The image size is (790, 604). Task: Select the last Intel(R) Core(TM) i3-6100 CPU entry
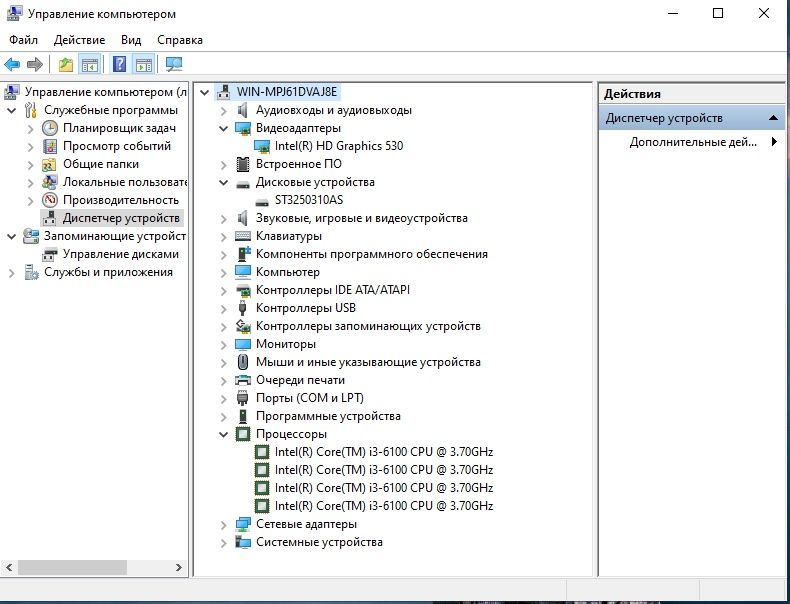click(x=383, y=506)
